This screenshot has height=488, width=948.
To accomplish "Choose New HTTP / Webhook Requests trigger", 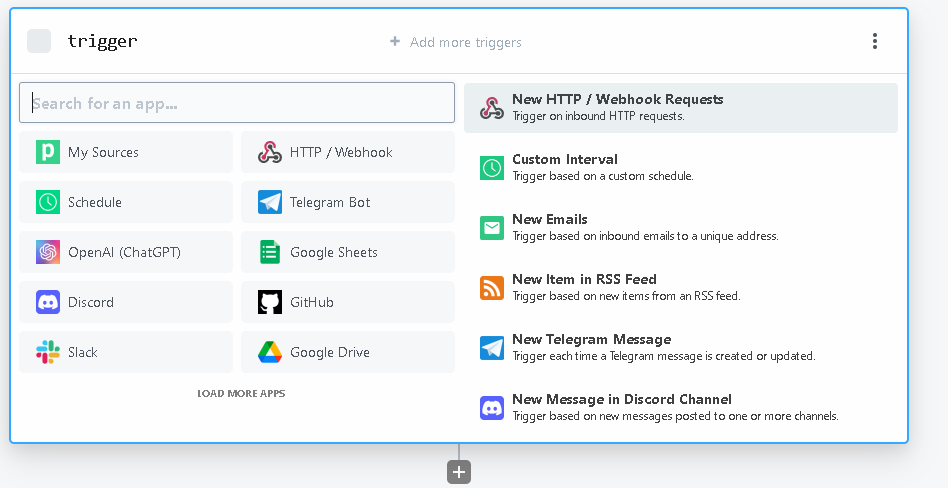I will [x=681, y=108].
